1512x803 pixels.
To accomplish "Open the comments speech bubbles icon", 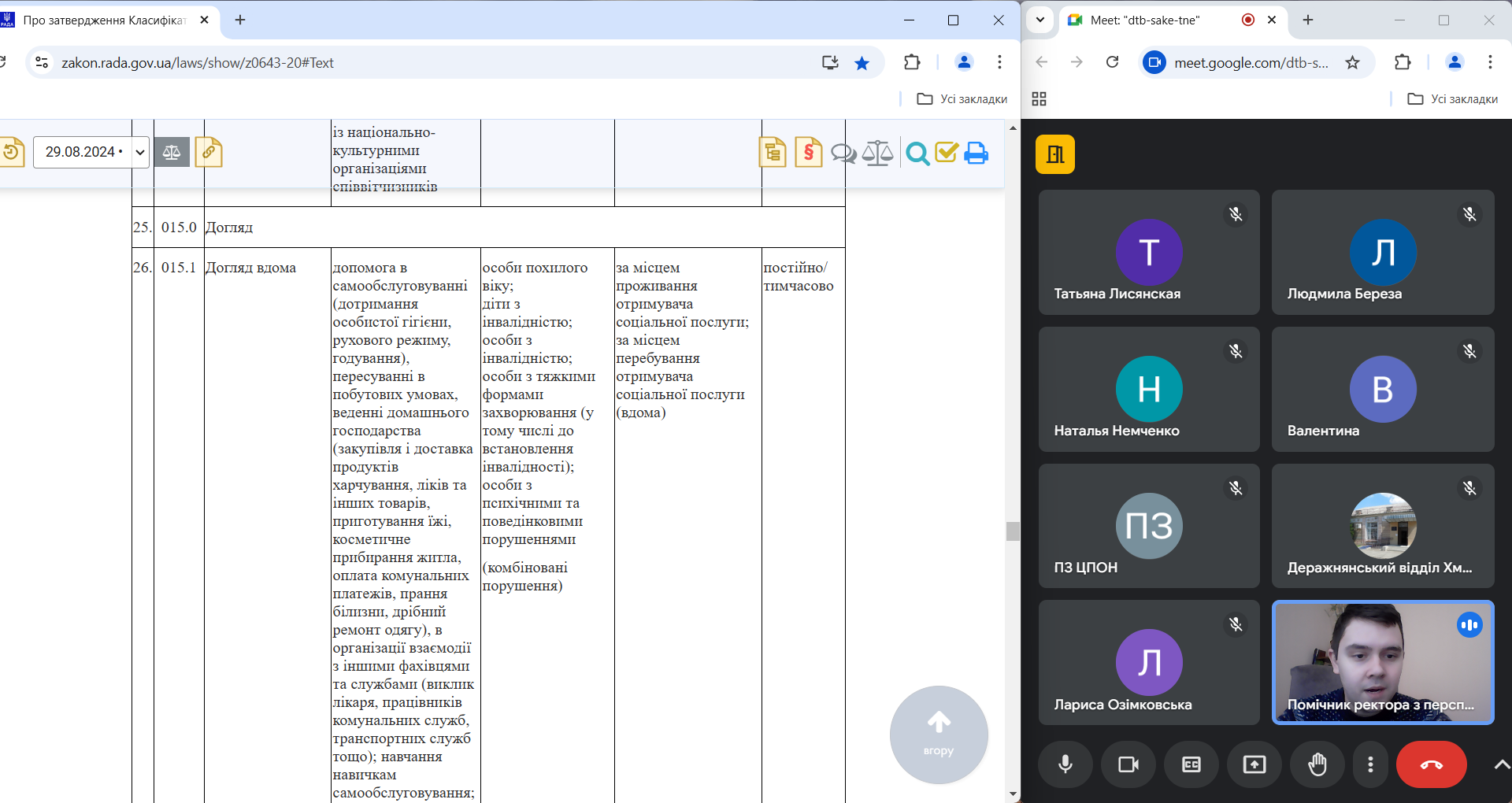I will pos(843,153).
